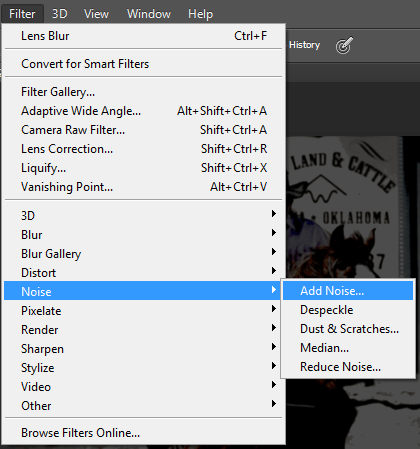Choose Browse Filters Online
Viewport: 420px width, 449px height.
[144, 433]
